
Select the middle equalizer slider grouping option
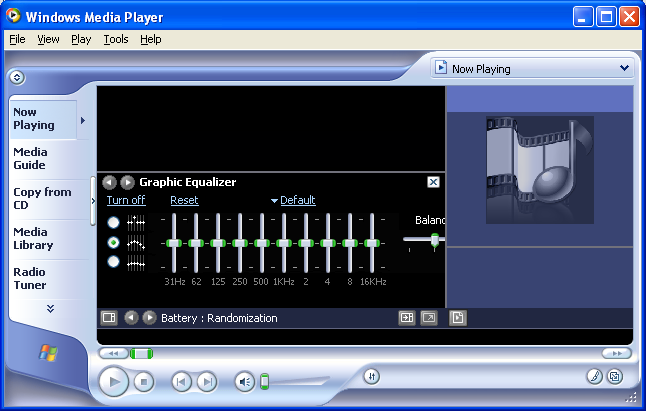click(x=114, y=242)
